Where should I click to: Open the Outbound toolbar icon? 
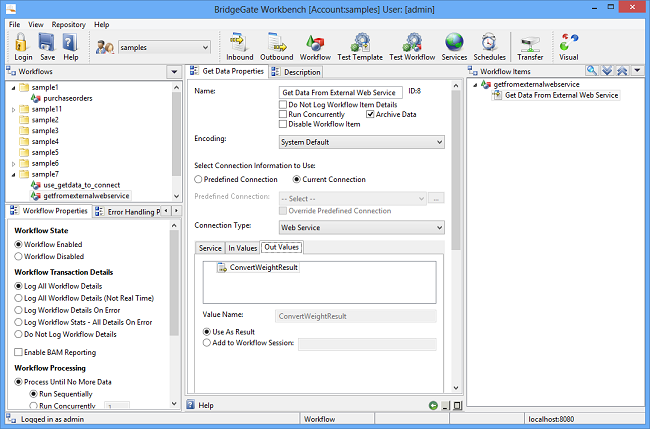276,42
